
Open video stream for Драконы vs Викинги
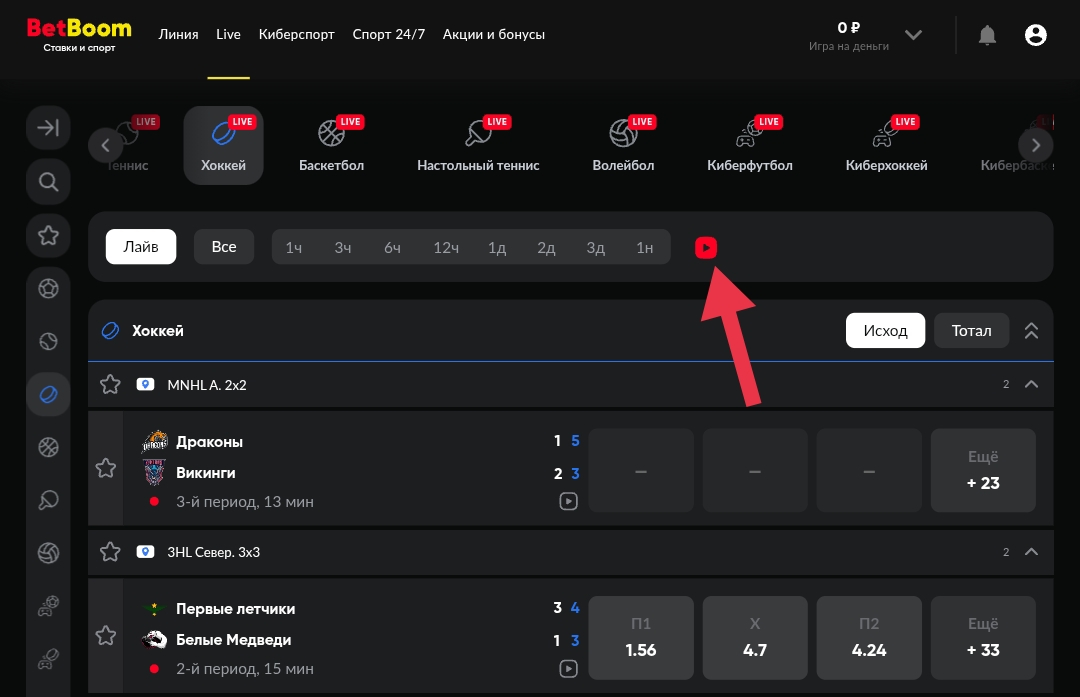568,502
